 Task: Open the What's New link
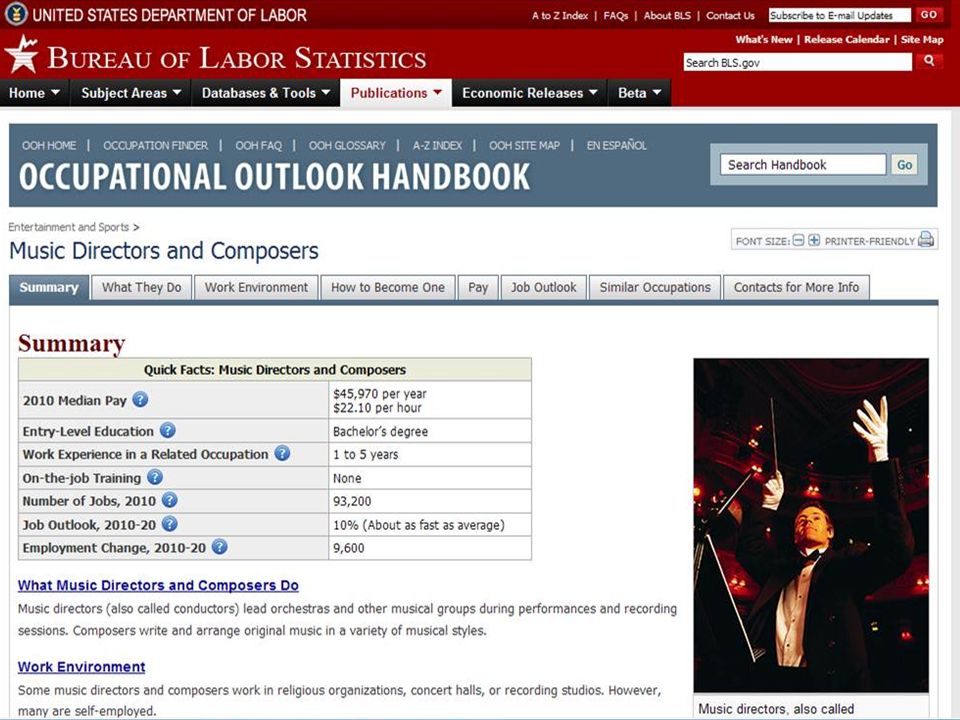tap(763, 39)
